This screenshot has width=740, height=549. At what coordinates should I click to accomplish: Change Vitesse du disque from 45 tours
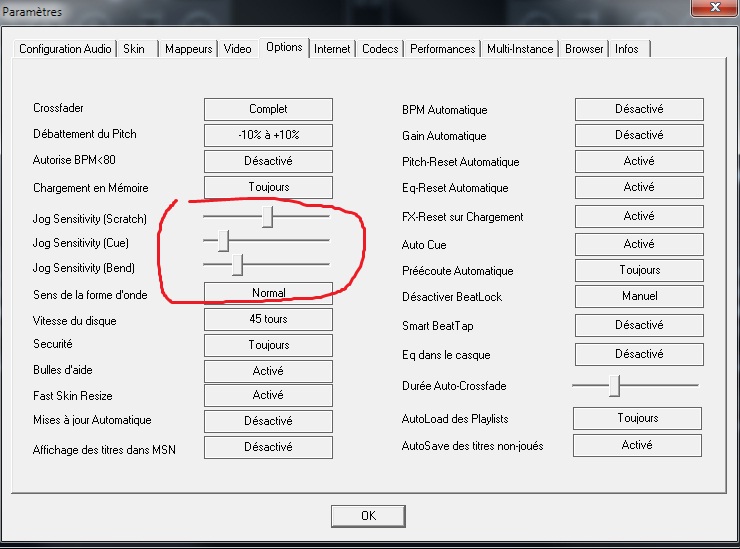tap(268, 320)
